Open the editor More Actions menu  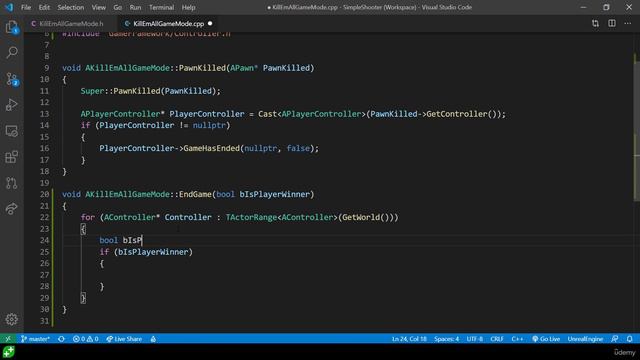click(628, 24)
